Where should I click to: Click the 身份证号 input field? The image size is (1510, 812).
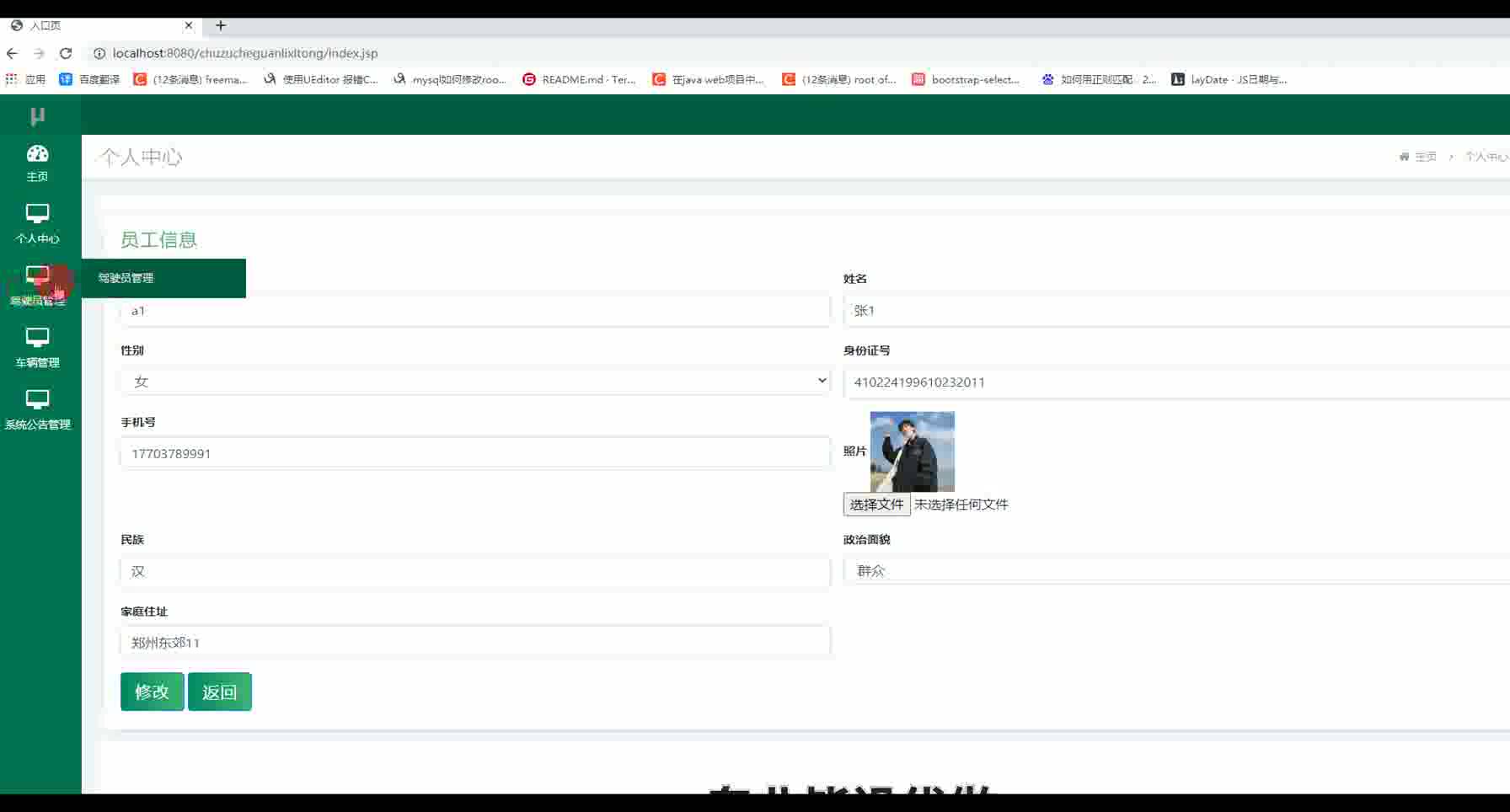(x=1176, y=382)
